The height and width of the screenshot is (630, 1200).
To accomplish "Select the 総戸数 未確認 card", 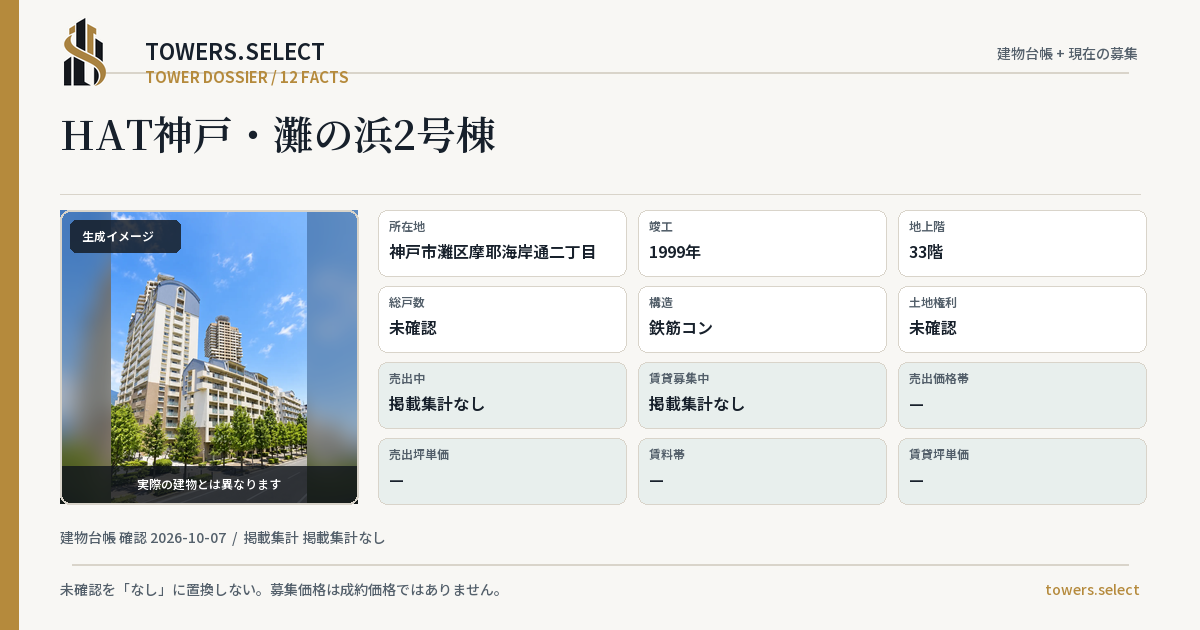I will [502, 319].
